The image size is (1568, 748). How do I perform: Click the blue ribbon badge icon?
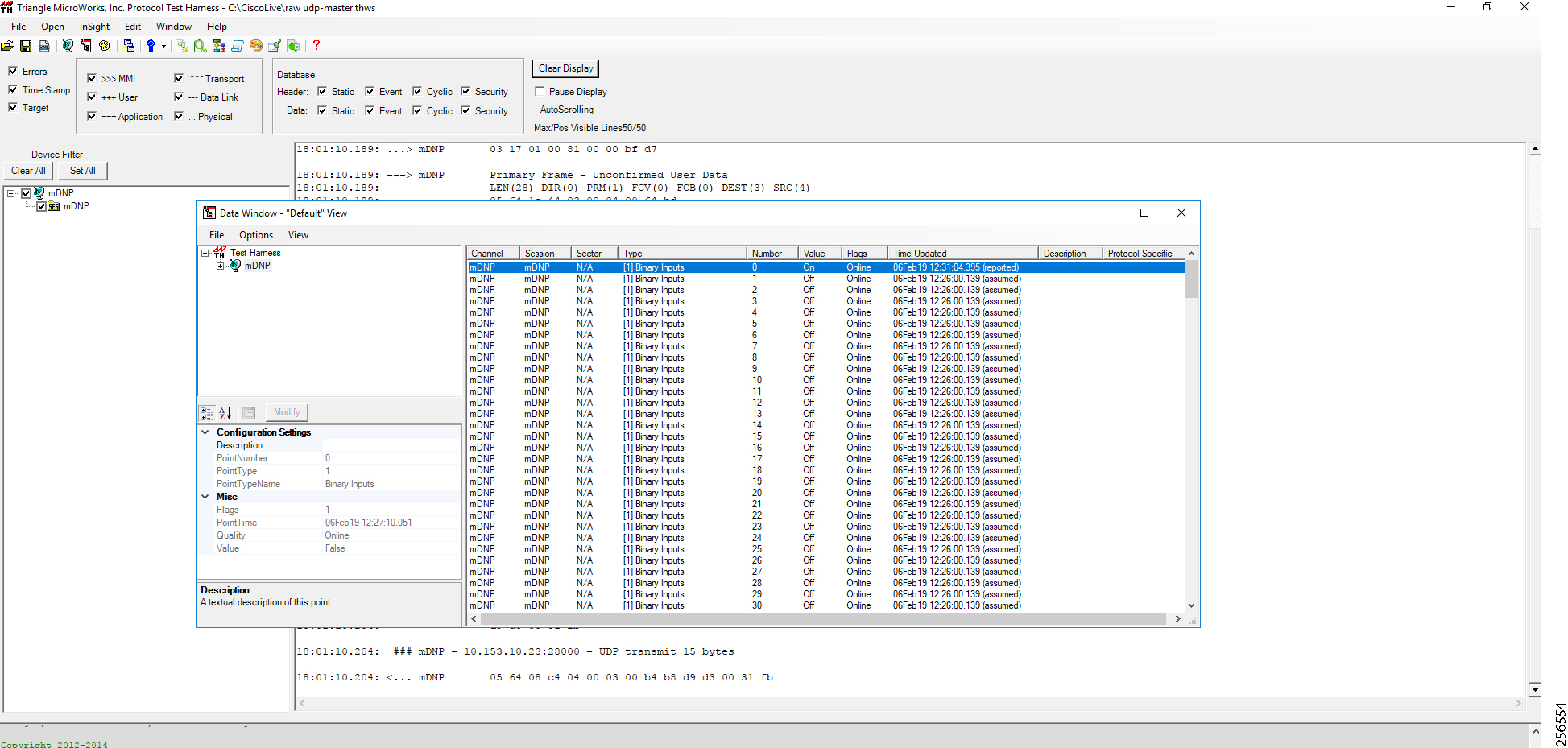point(151,46)
